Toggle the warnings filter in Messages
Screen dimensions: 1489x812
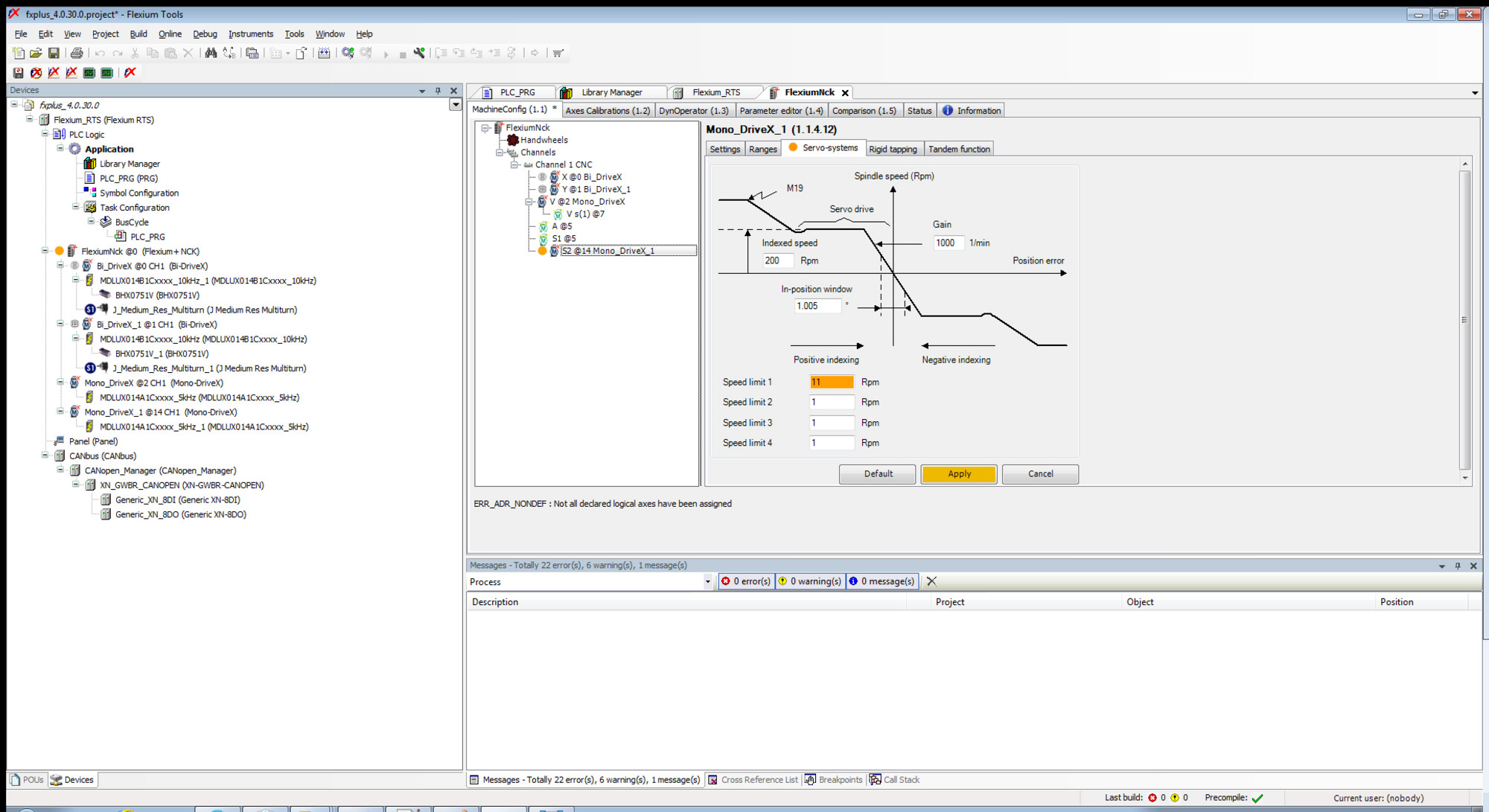pos(809,581)
